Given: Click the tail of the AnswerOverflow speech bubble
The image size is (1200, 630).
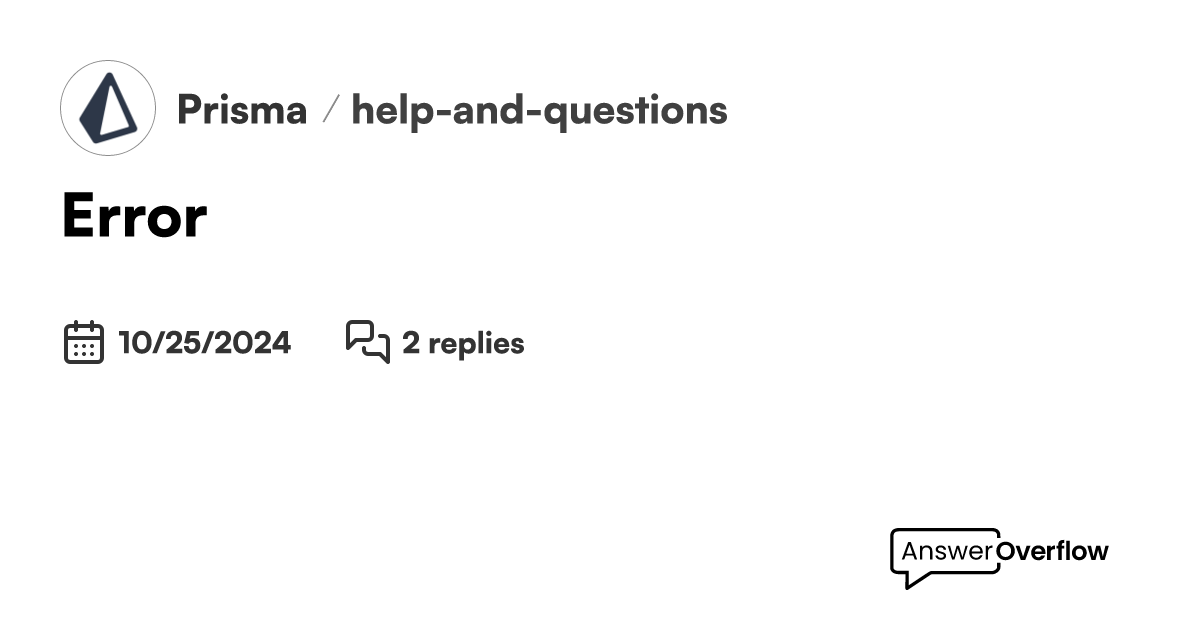Looking at the screenshot, I should [x=916, y=579].
